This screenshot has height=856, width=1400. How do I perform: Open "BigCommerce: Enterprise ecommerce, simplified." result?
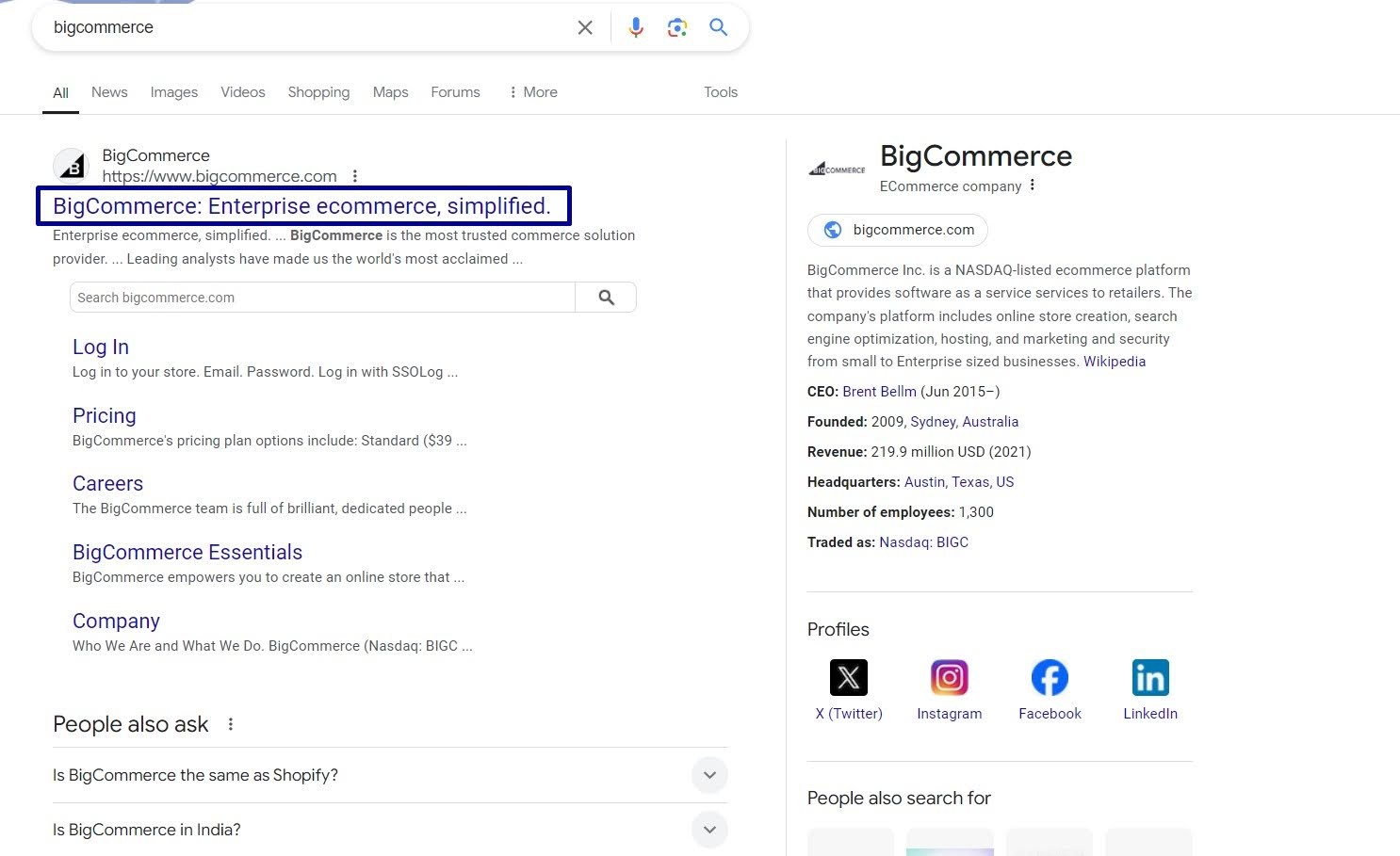click(301, 206)
